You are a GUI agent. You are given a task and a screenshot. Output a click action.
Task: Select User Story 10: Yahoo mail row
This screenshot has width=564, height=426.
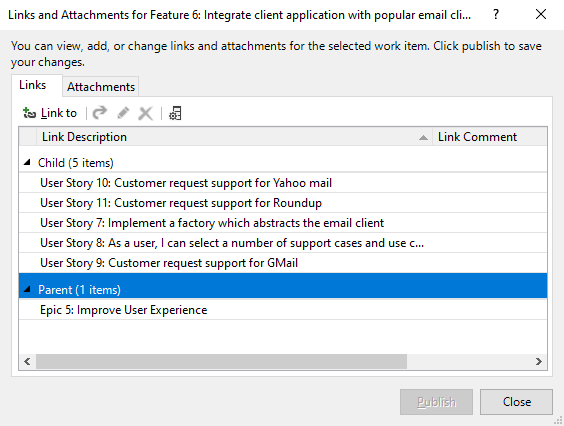283,183
